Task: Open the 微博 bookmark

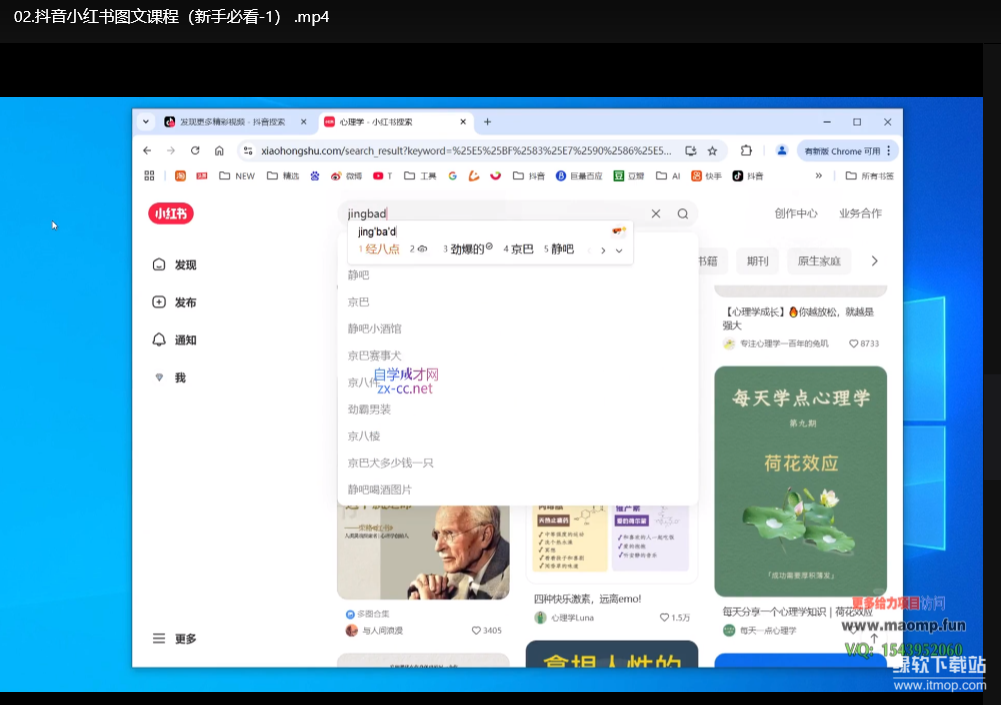Action: 346,176
